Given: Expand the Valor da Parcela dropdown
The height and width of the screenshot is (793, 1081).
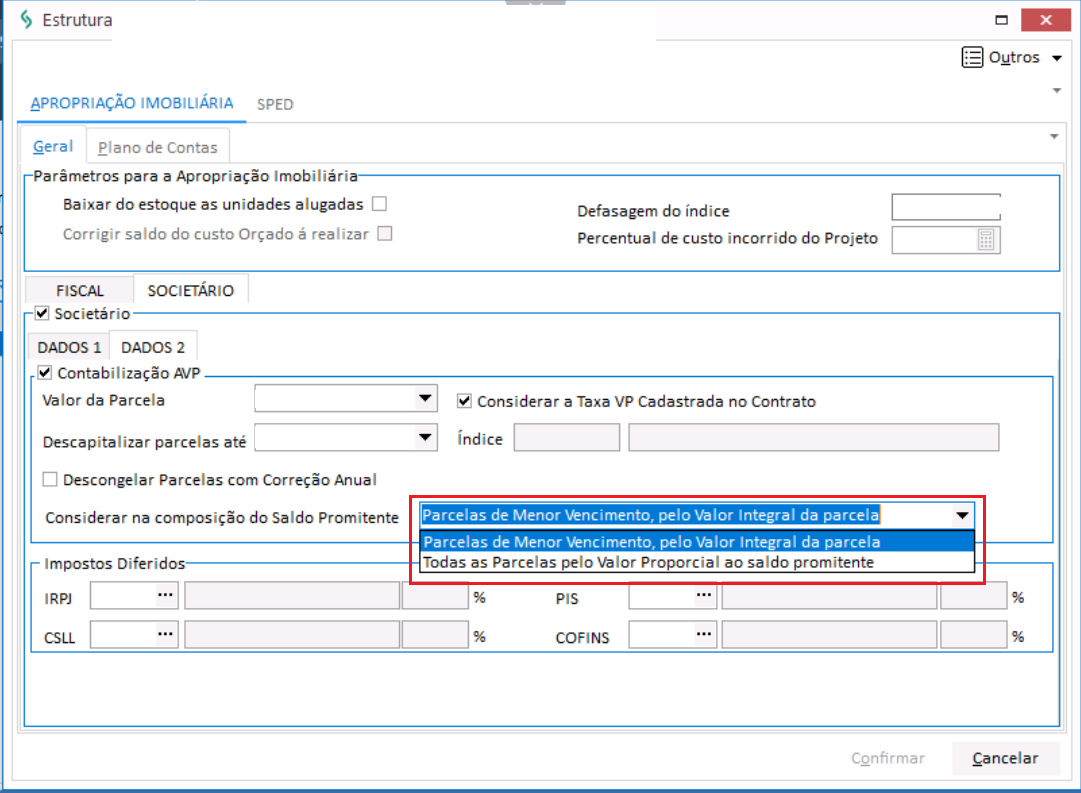Looking at the screenshot, I should tap(425, 400).
